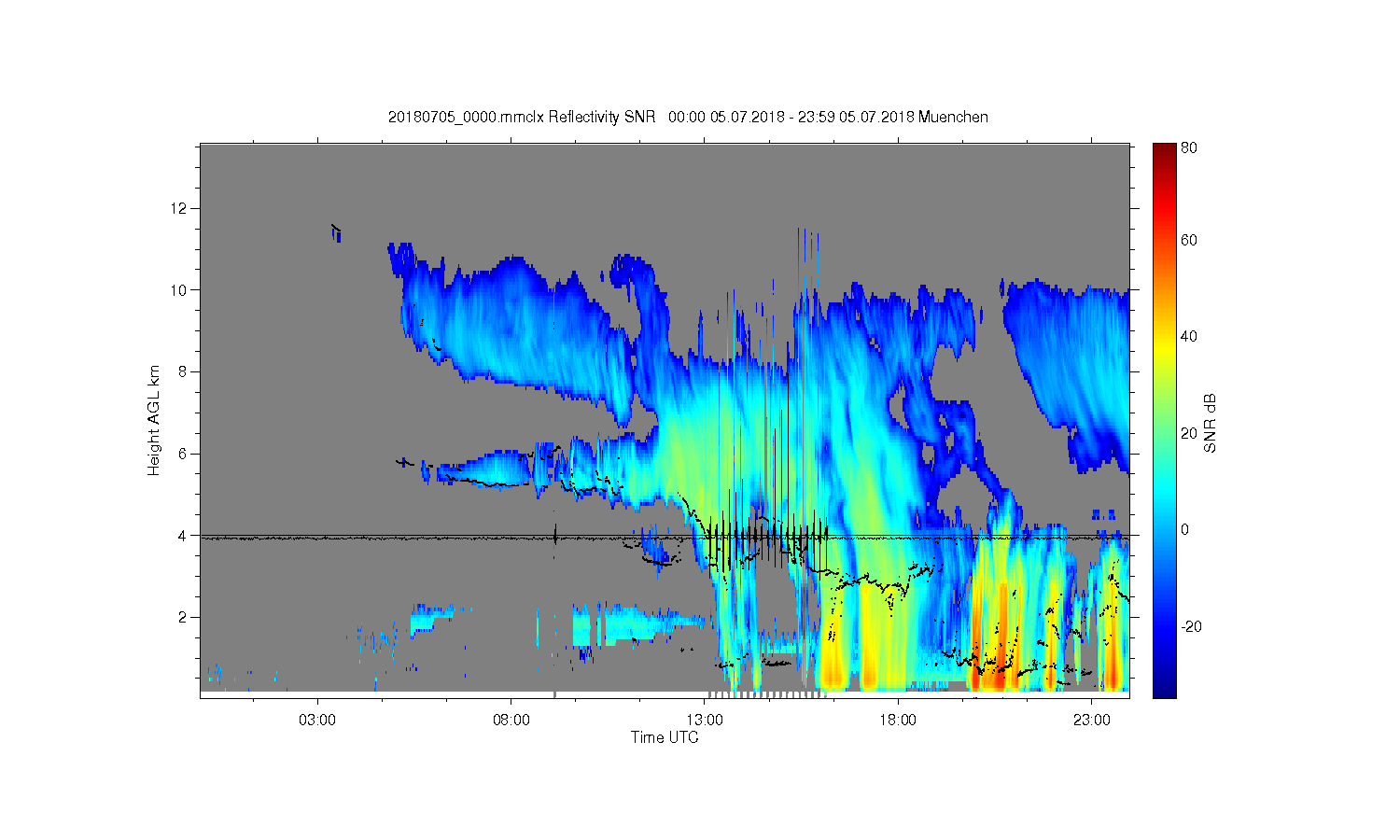The width and height of the screenshot is (1400, 840).
Task: Click the height tick label 2
Action: [x=184, y=617]
